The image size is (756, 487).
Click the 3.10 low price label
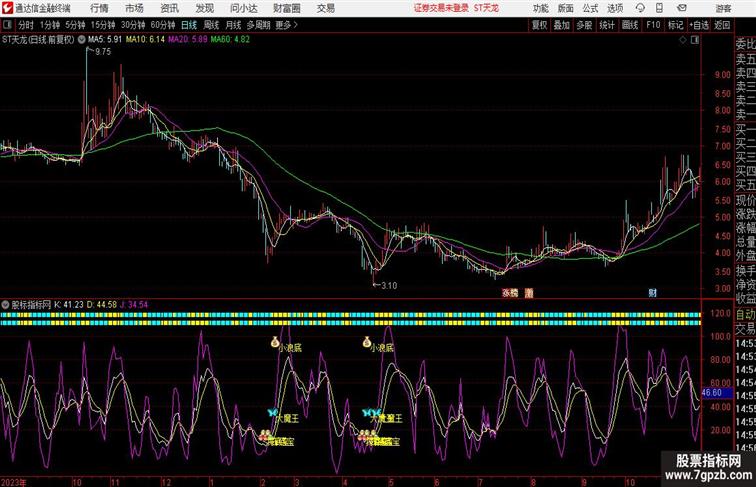(389, 285)
